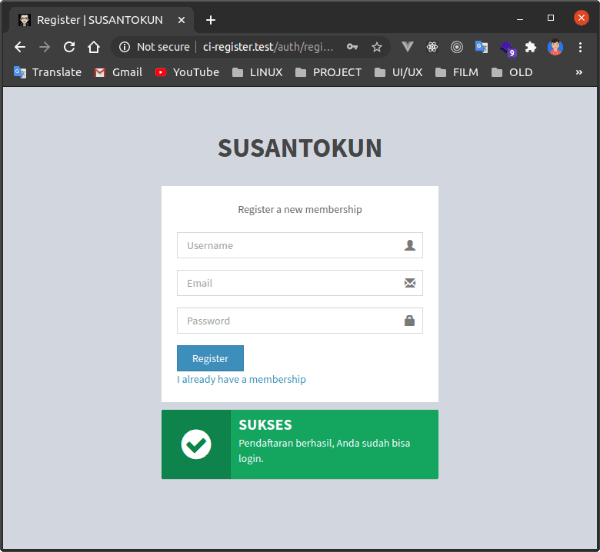
Task: Close the Register | SUSANTOKUN tab
Action: (182, 20)
